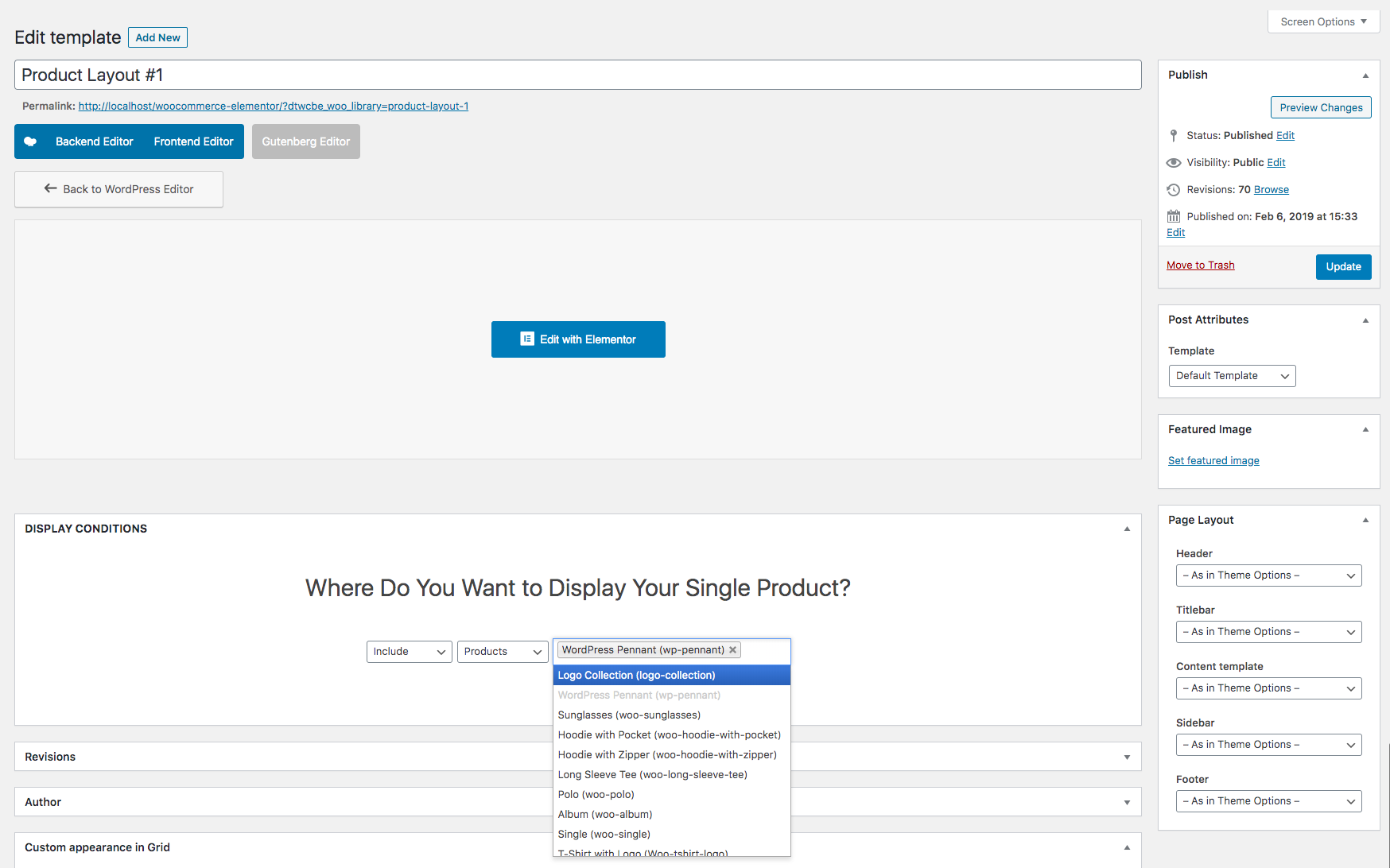Image resolution: width=1390 pixels, height=868 pixels.
Task: Click the product search input beside the Pennant tag
Action: (x=765, y=650)
